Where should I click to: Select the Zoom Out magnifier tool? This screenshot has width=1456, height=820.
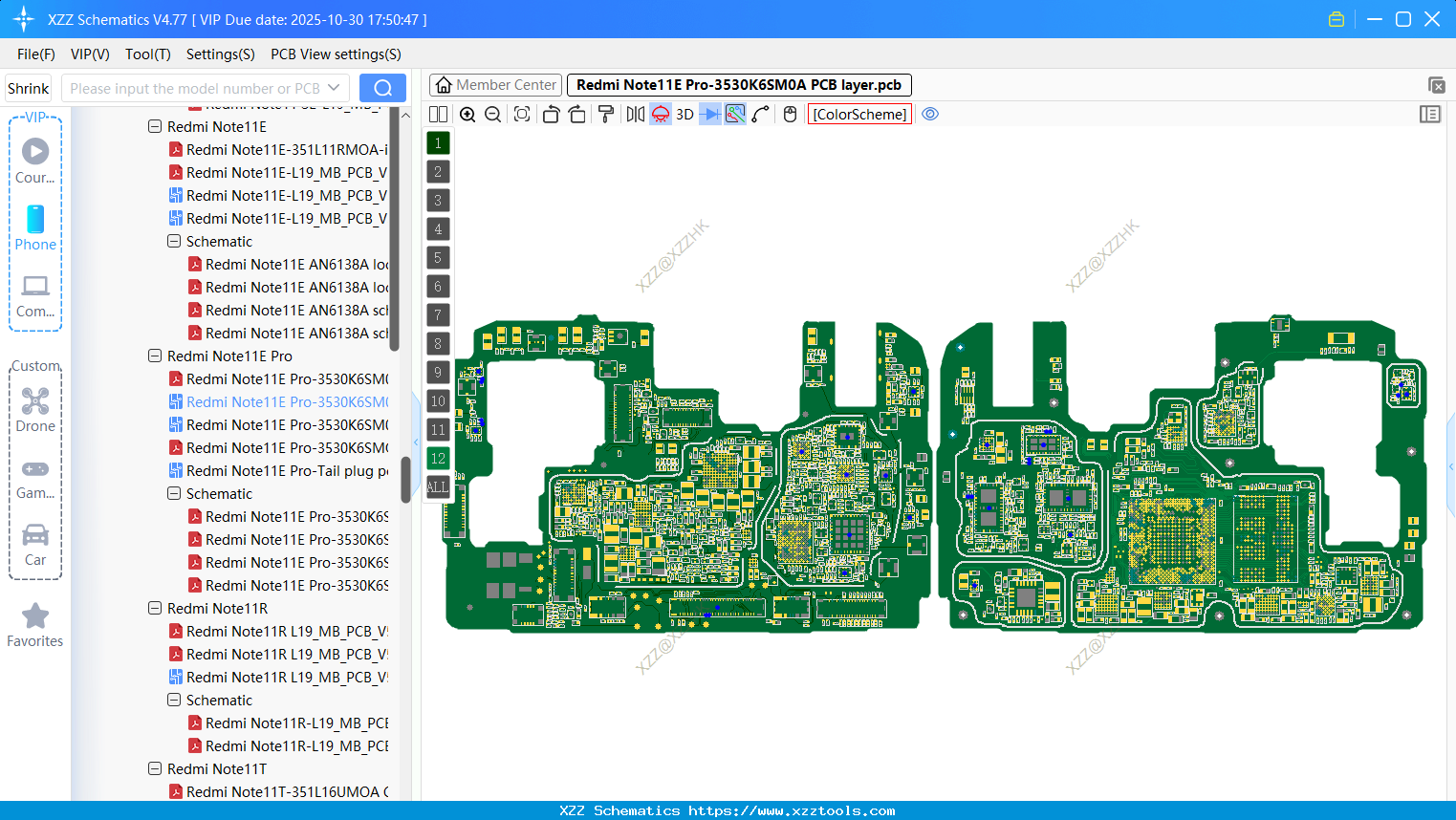(x=491, y=114)
